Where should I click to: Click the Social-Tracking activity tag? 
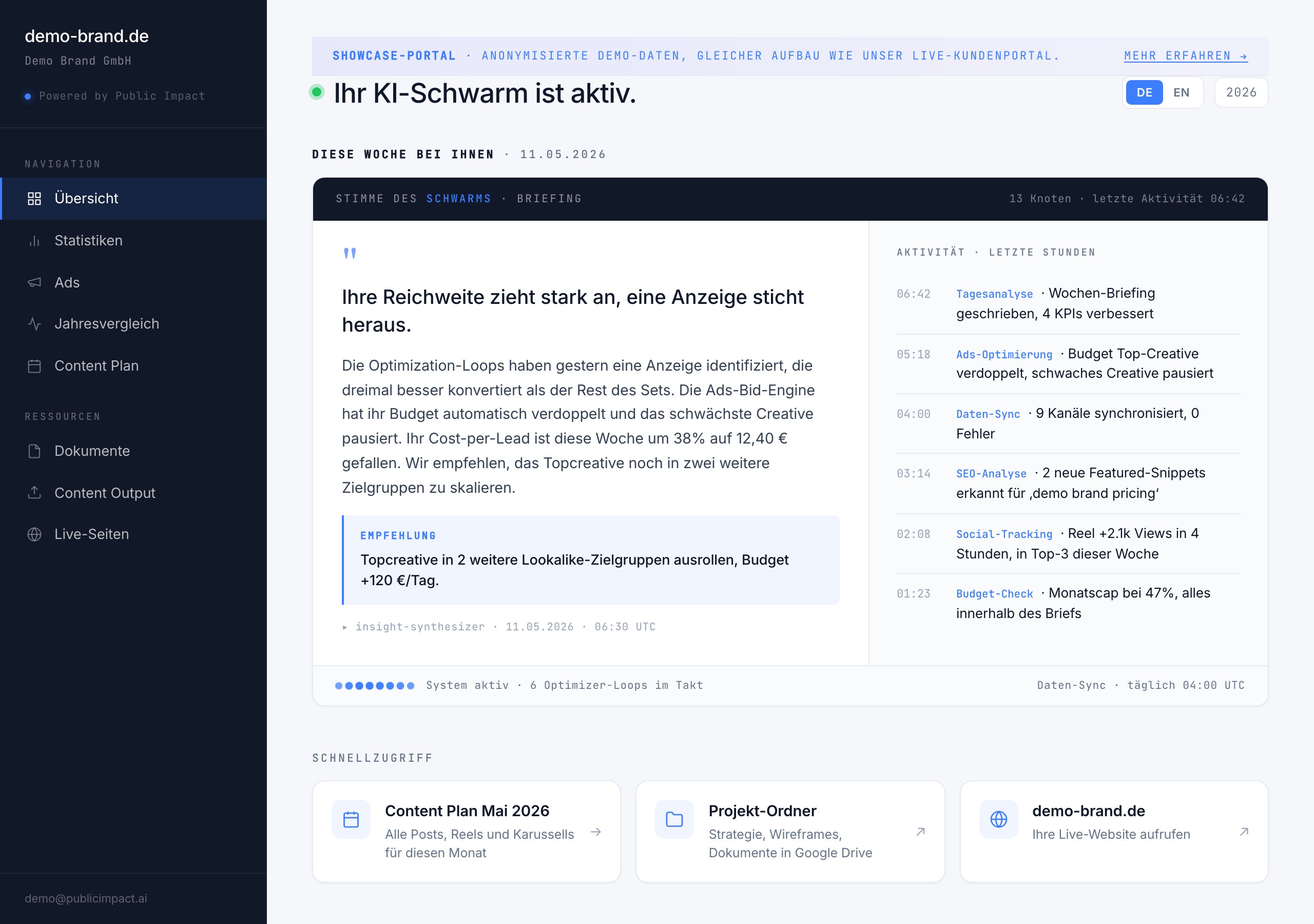point(1004,535)
